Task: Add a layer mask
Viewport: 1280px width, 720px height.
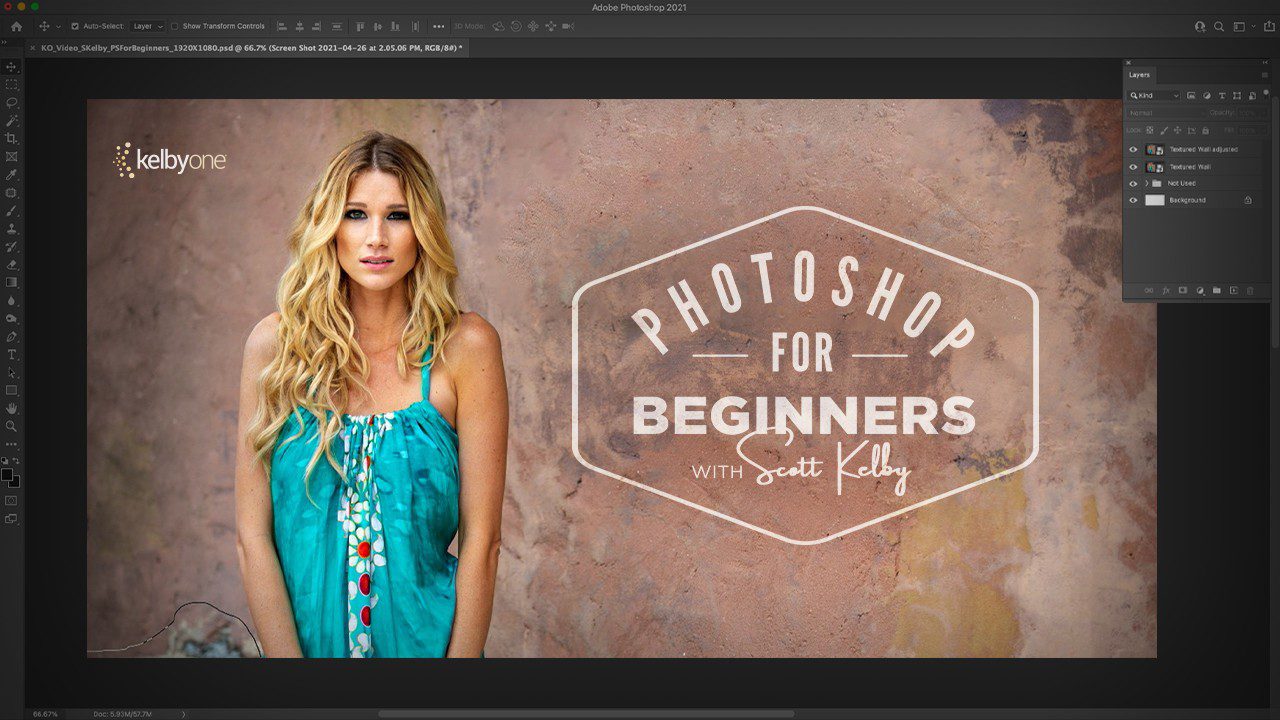Action: 1183,290
